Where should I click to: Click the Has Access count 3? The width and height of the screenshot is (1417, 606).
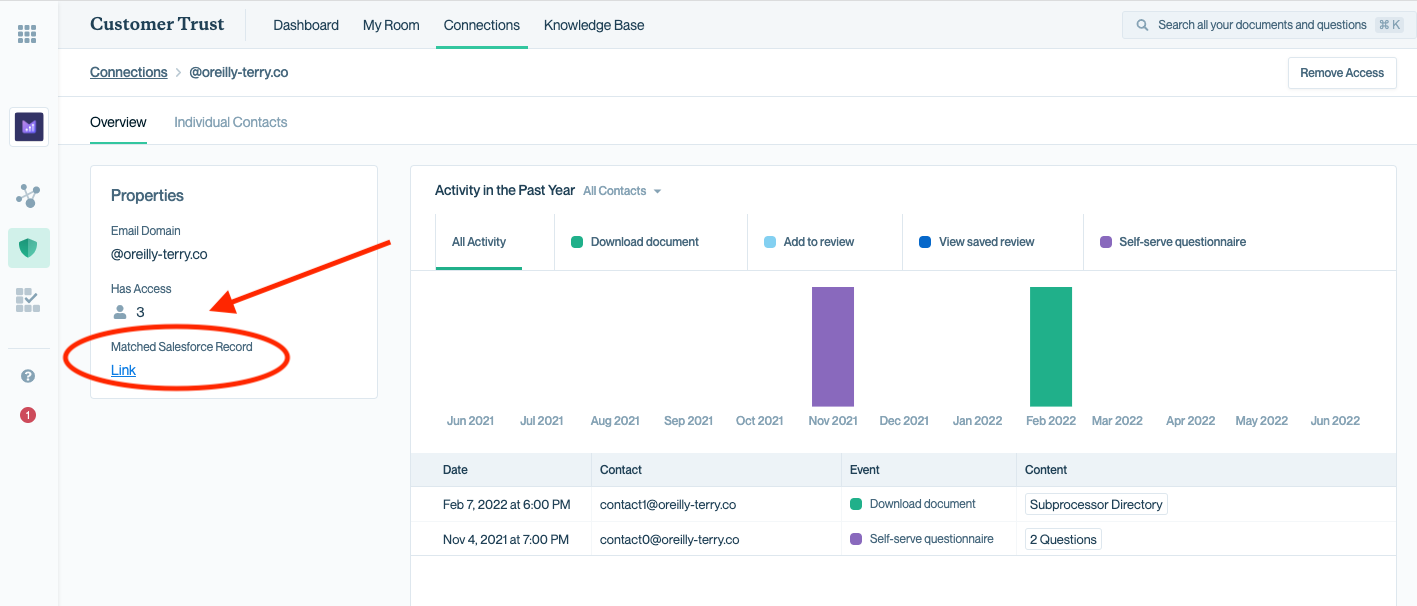coord(140,312)
